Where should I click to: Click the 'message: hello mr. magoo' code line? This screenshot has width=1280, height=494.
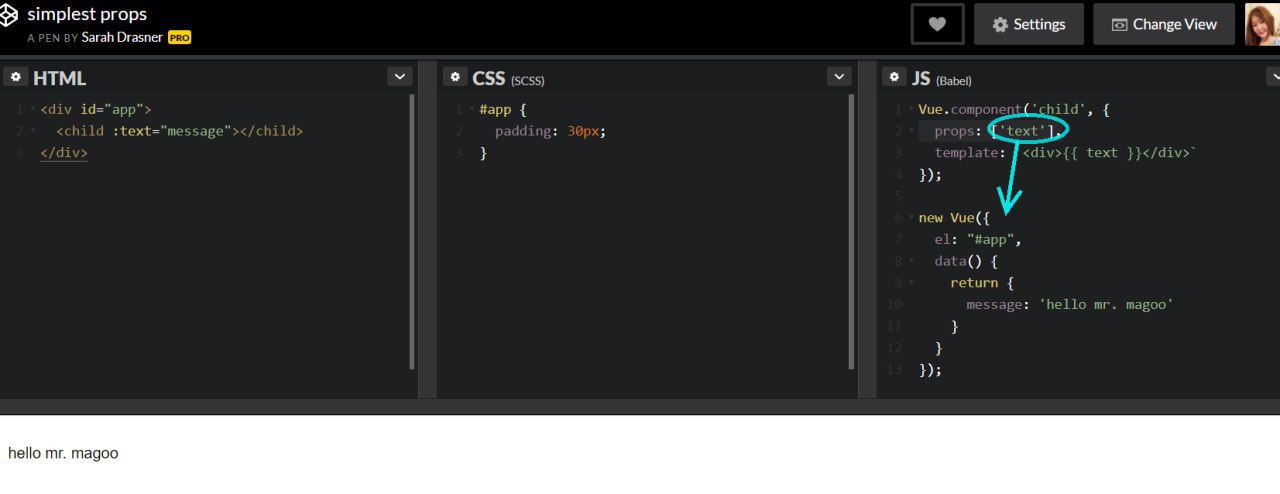pos(1069,304)
